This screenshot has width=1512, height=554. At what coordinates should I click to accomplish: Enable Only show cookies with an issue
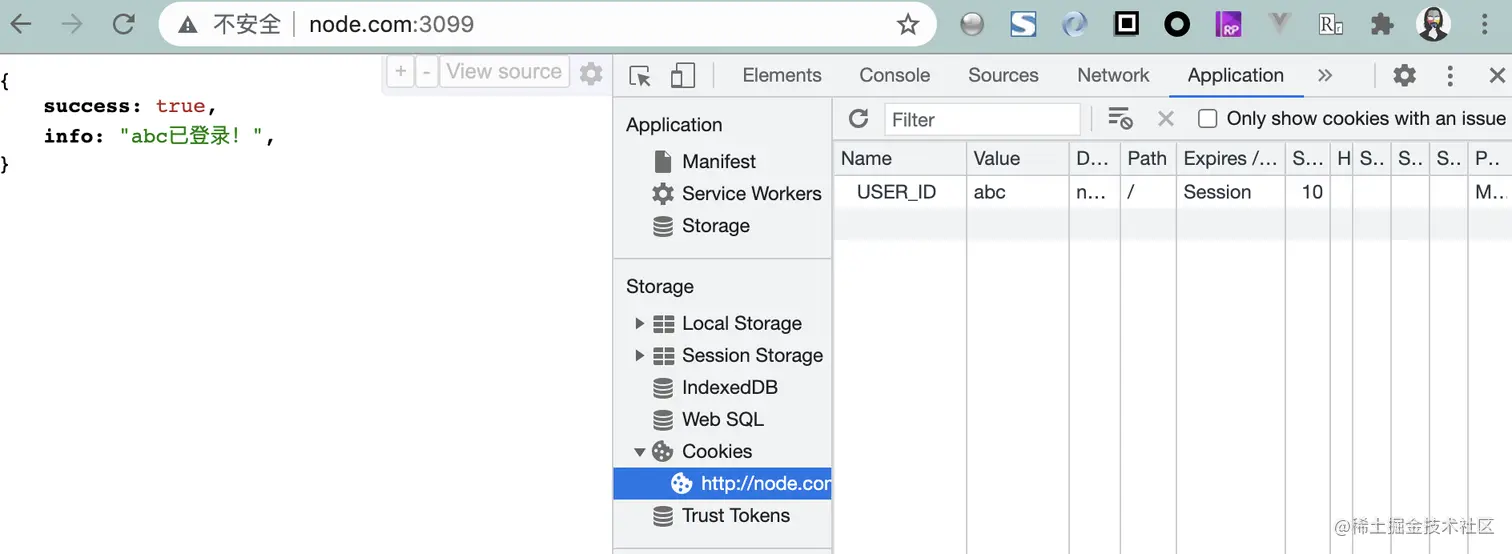[1208, 119]
